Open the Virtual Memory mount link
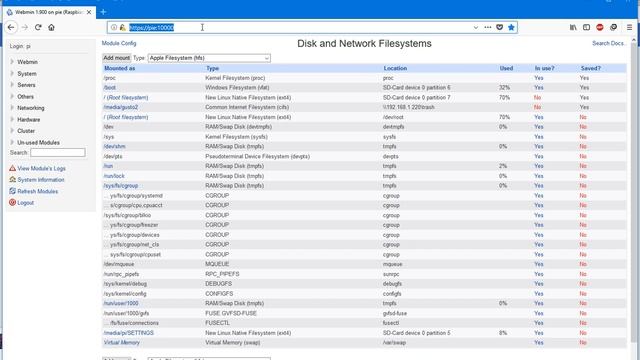640x360 pixels. tap(122, 342)
